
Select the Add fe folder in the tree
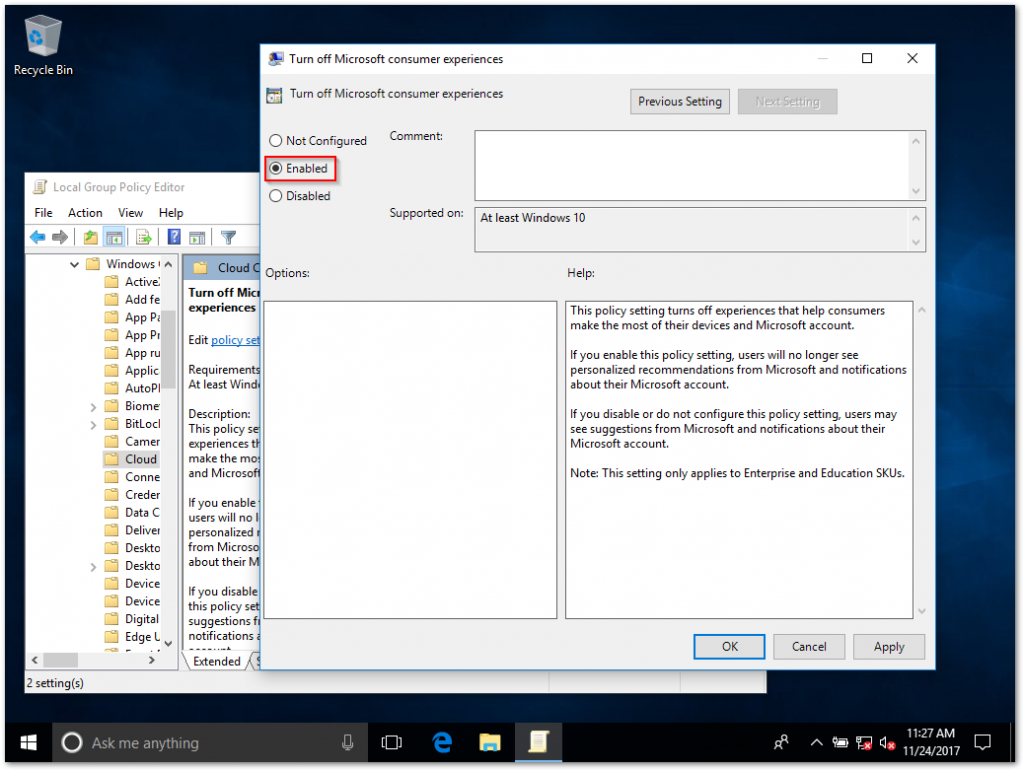click(132, 300)
